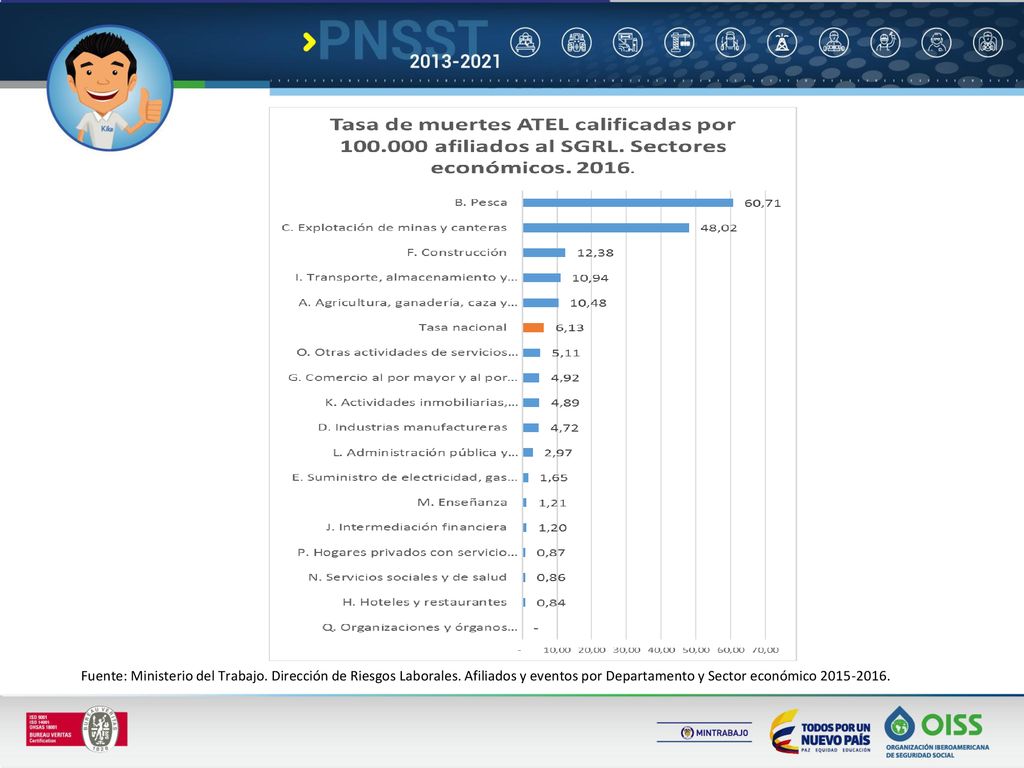Viewport: 1024px width, 768px height.
Task: Click the 'A. Agricultura, ganadería, caza y...' label
Action: (408, 302)
